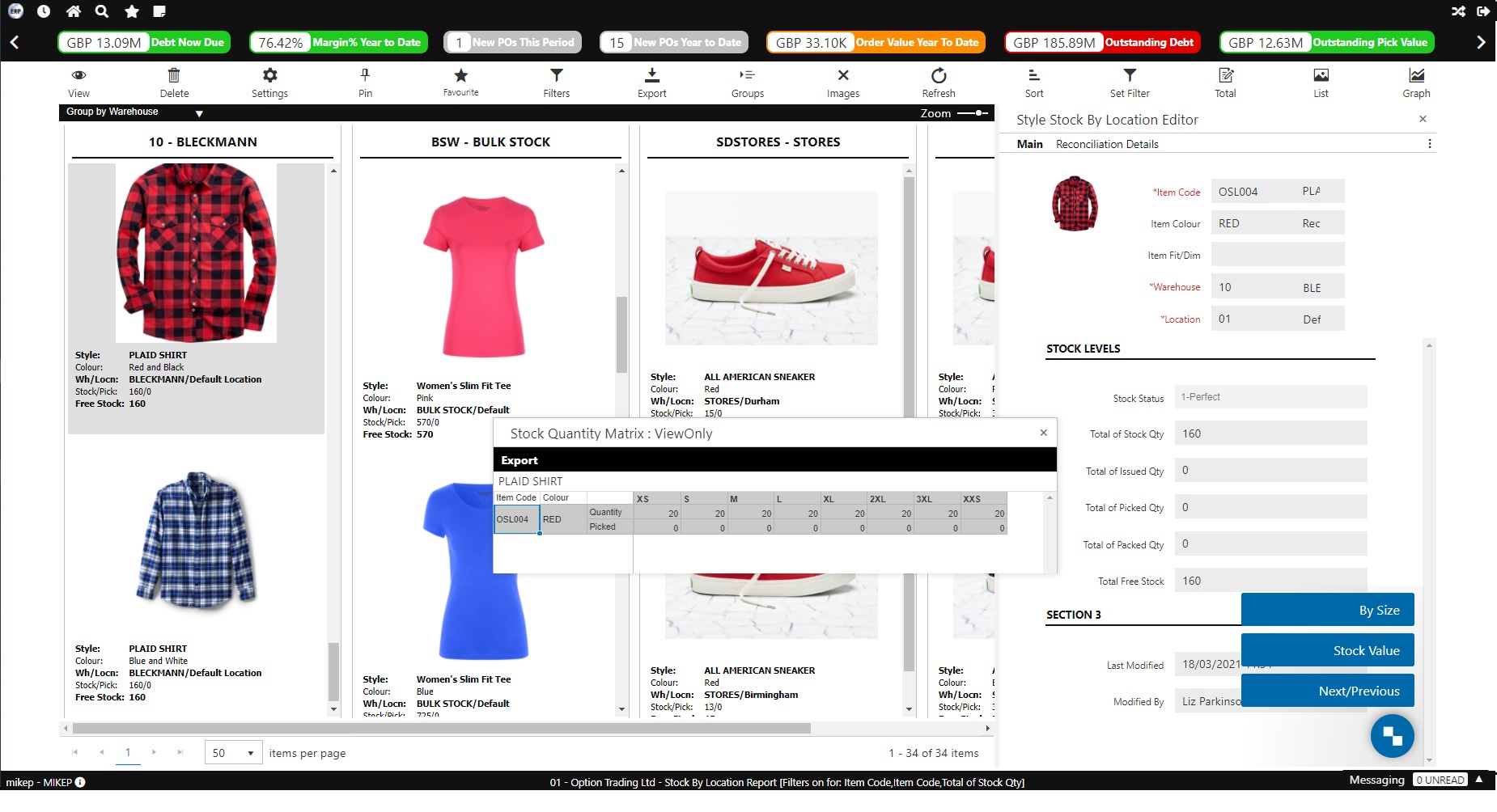
Task: Open items per page dropdown
Action: coord(233,753)
